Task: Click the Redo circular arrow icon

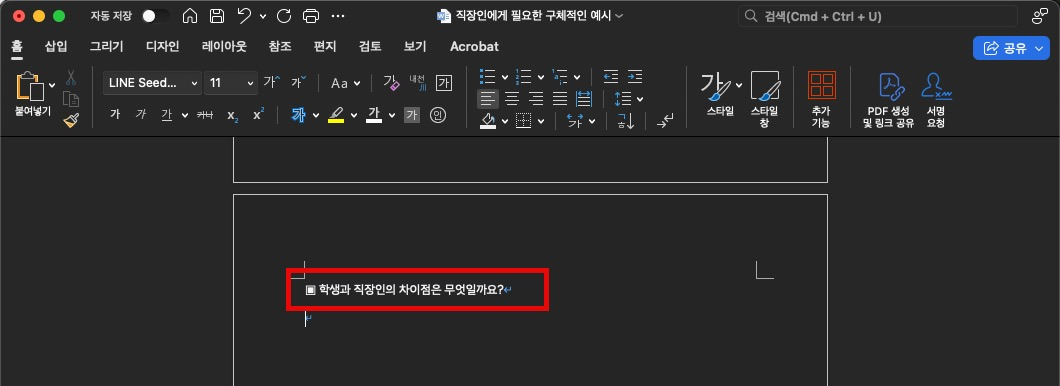Action: pos(284,16)
